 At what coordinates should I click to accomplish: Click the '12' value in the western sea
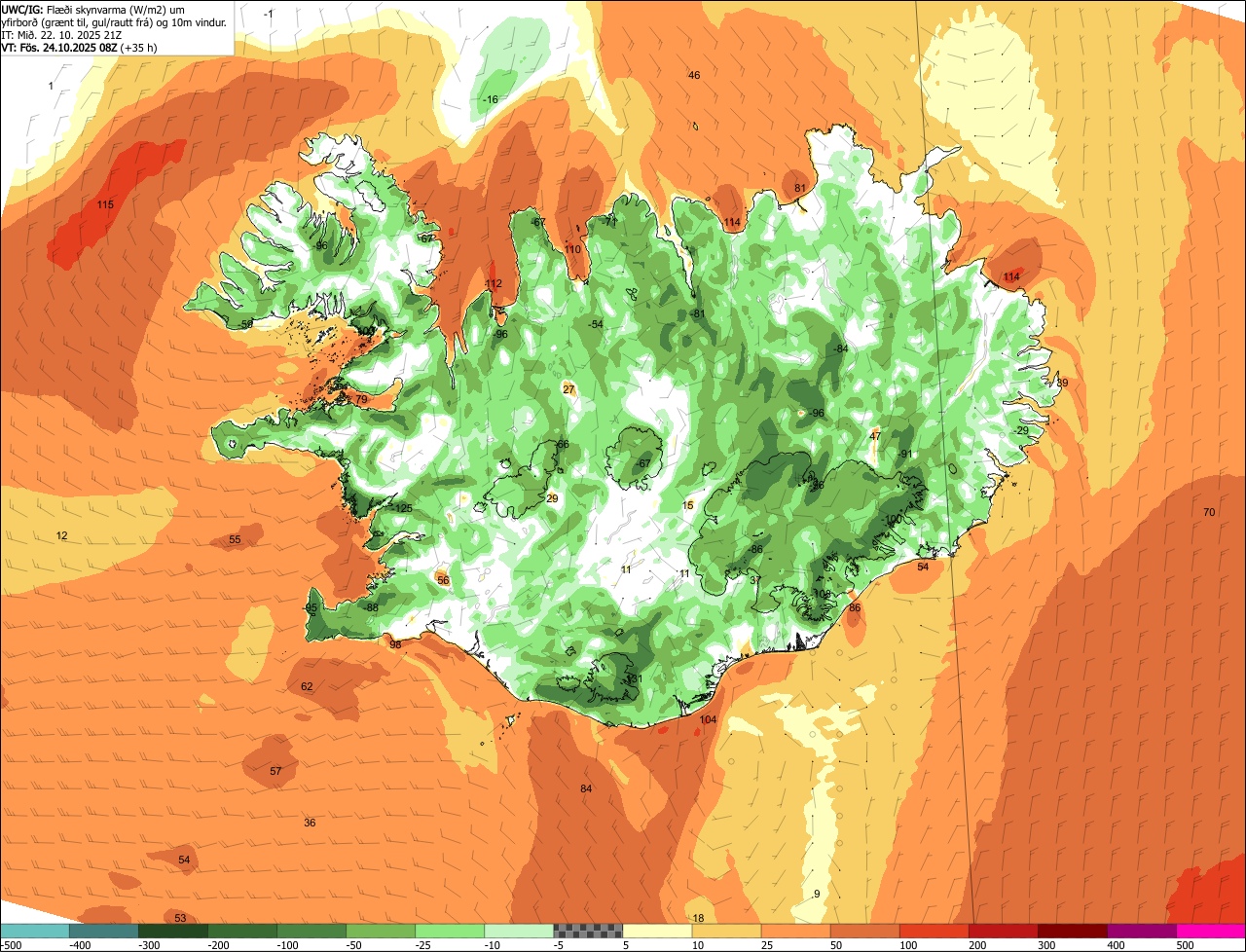pos(61,535)
